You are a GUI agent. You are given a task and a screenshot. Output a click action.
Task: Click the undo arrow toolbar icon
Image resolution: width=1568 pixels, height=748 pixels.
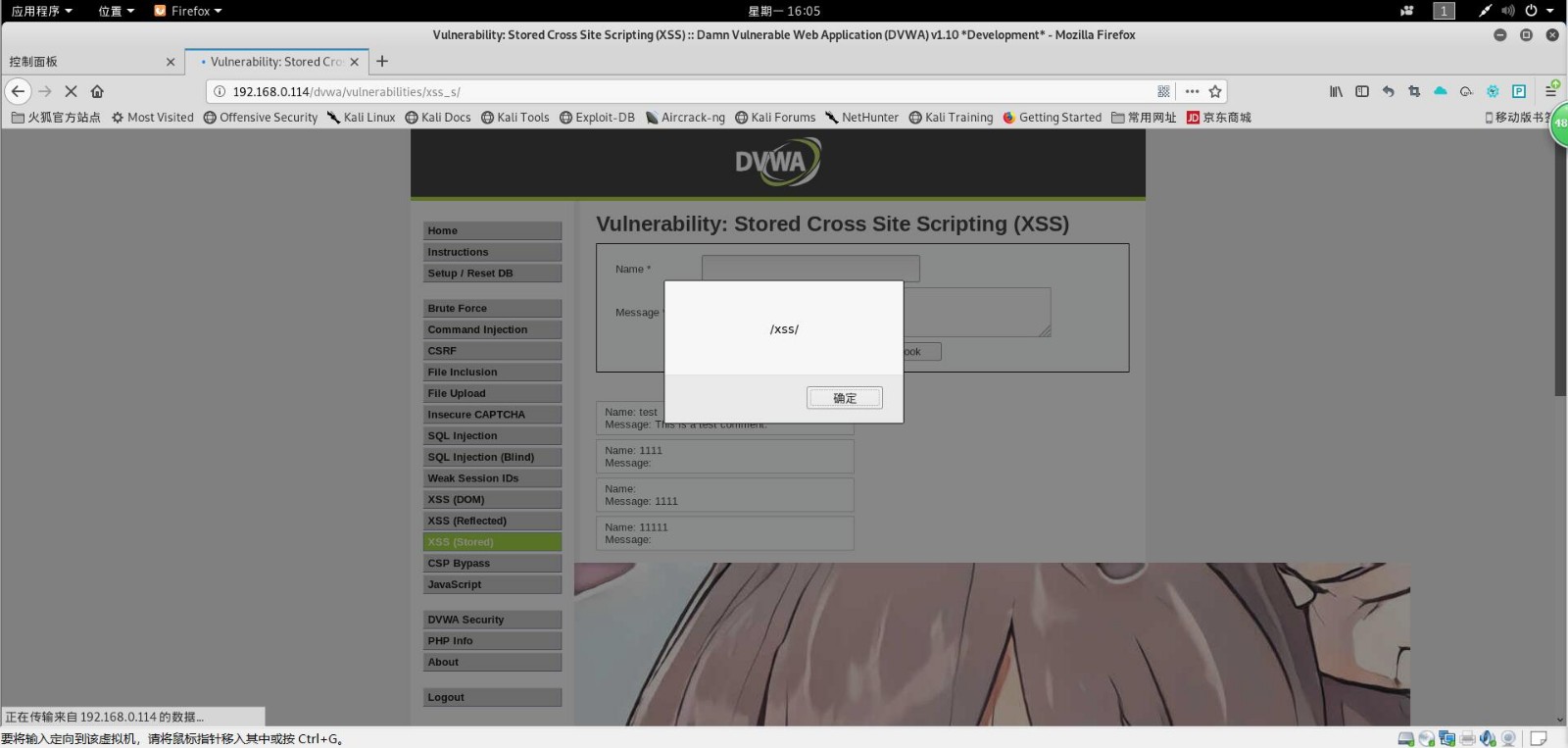1388,91
